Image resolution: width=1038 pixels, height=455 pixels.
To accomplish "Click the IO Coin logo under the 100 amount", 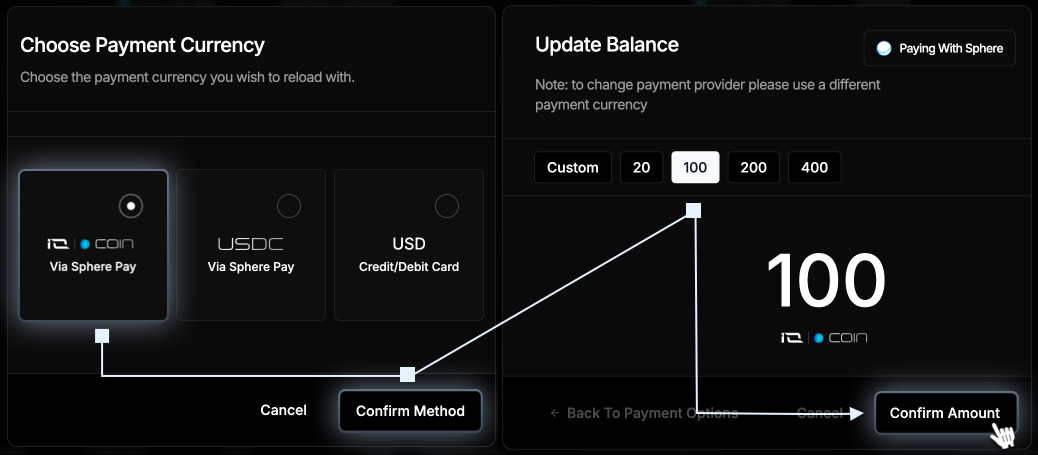I will (824, 338).
